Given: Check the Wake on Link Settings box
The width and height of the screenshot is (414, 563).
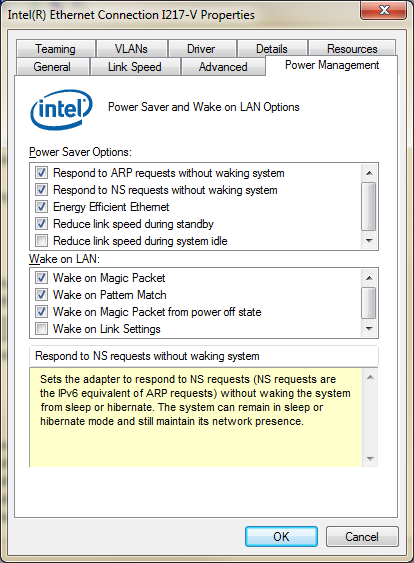Looking at the screenshot, I should (x=41, y=329).
